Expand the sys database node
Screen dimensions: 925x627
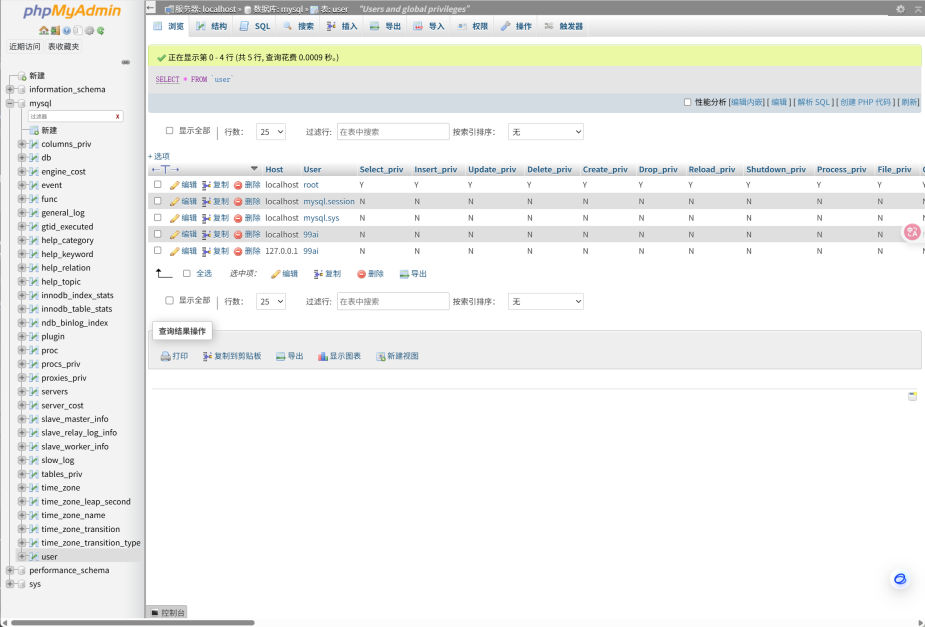point(9,584)
